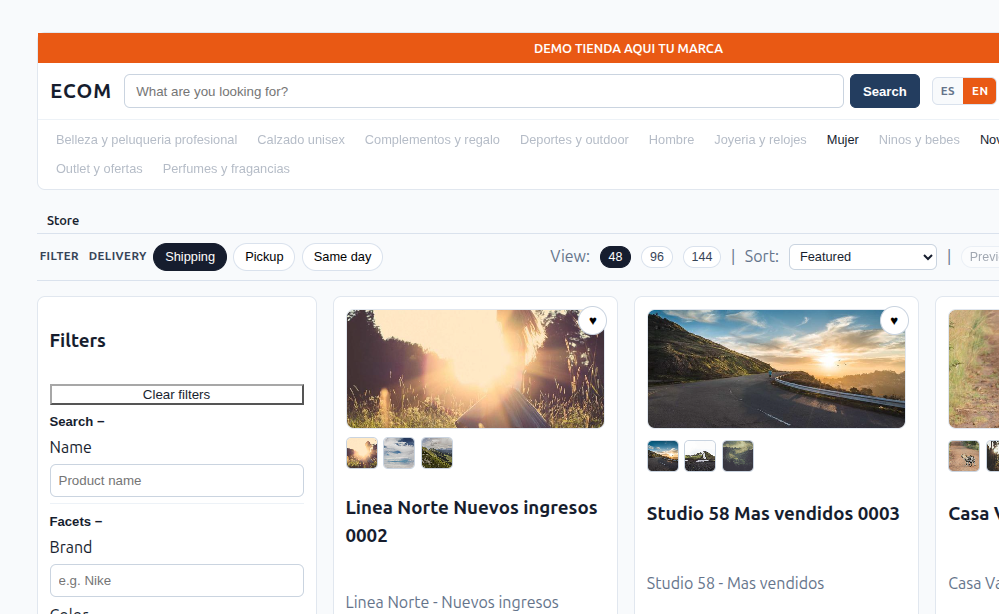Select third dark thumbnail under Studio 58
The height and width of the screenshot is (614, 999).
point(738,456)
